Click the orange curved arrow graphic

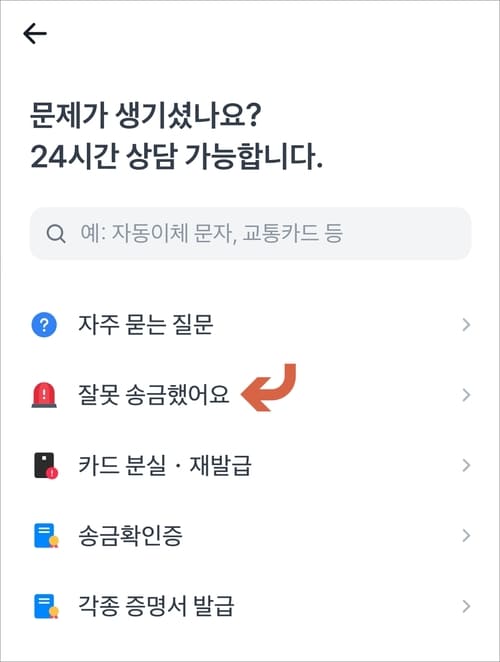(269, 388)
